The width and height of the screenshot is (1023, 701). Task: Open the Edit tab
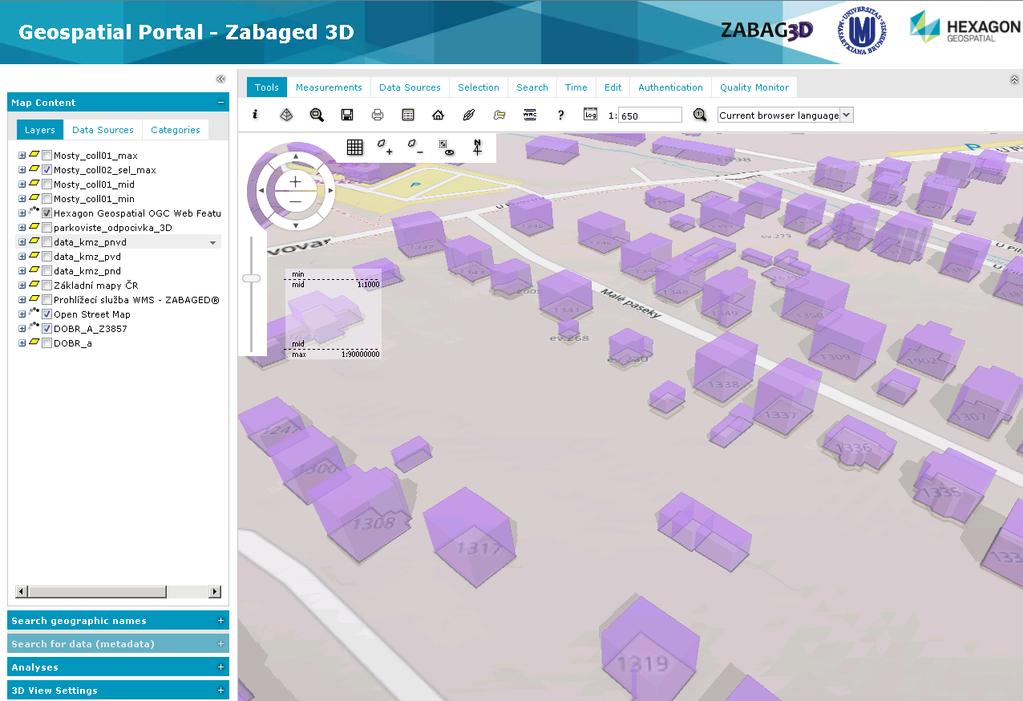[x=613, y=87]
